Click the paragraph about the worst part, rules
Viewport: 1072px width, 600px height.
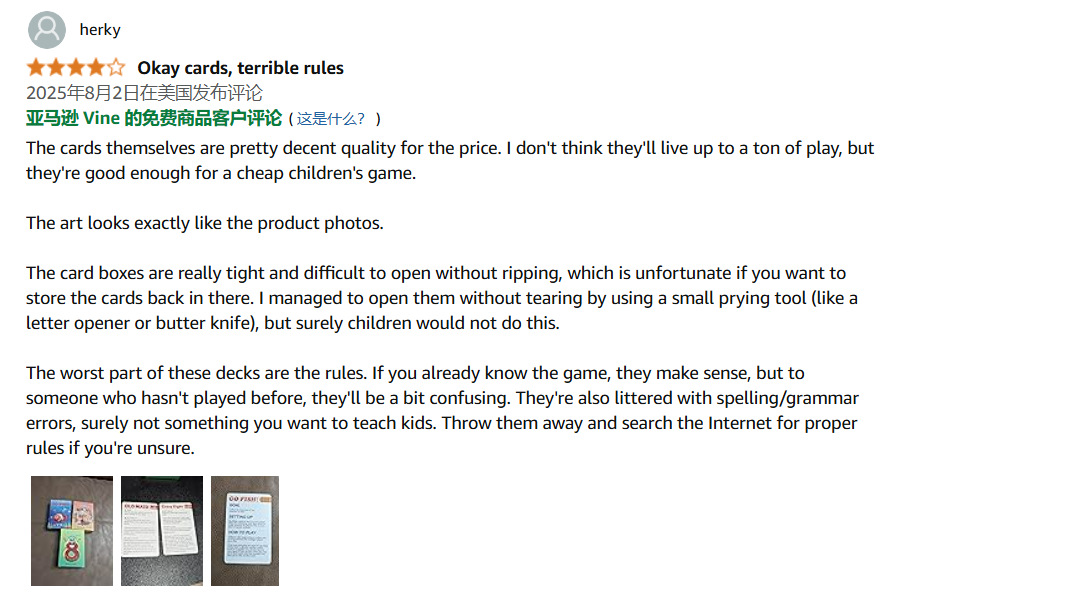point(440,411)
